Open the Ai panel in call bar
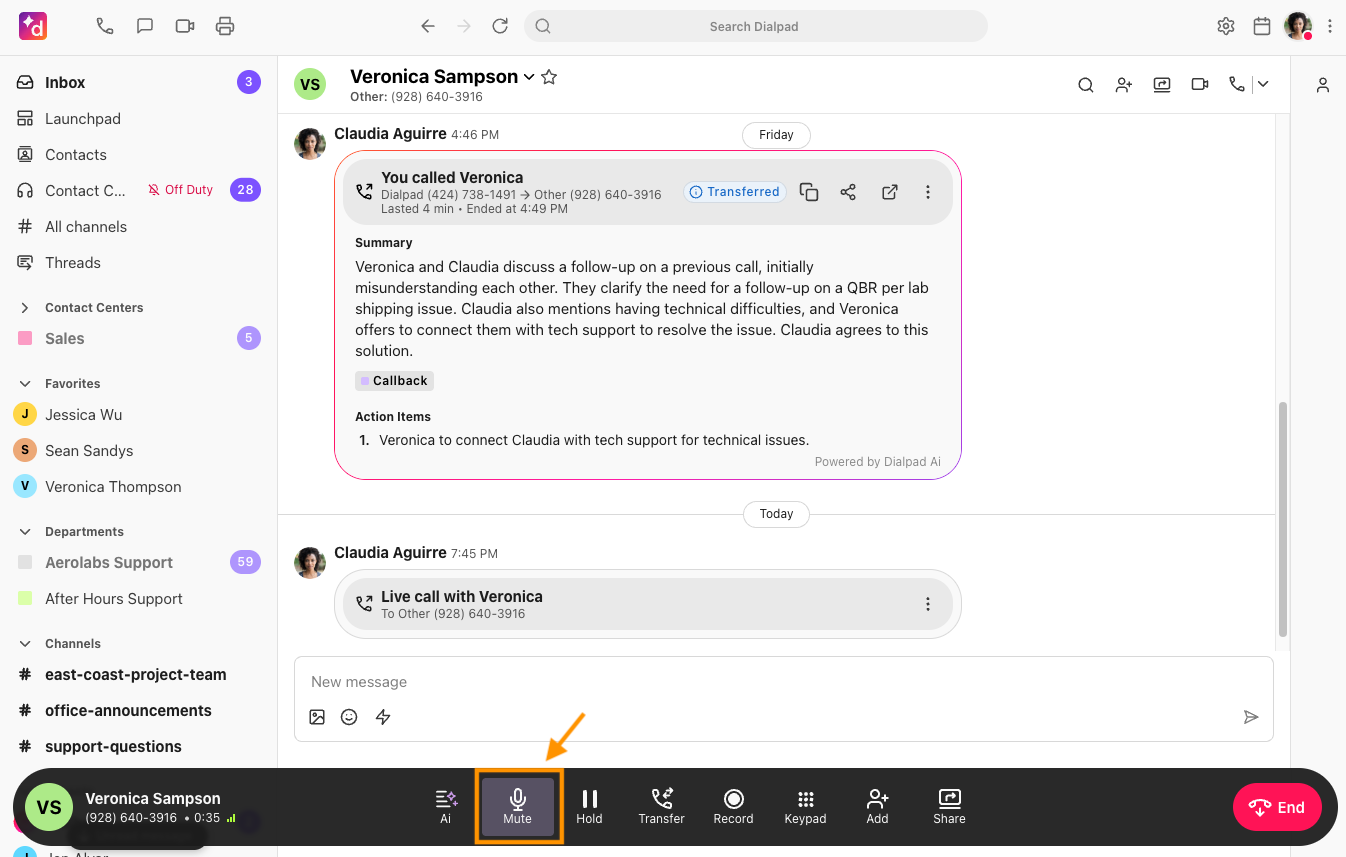Screen dimensions: 1346x857 (x=446, y=807)
